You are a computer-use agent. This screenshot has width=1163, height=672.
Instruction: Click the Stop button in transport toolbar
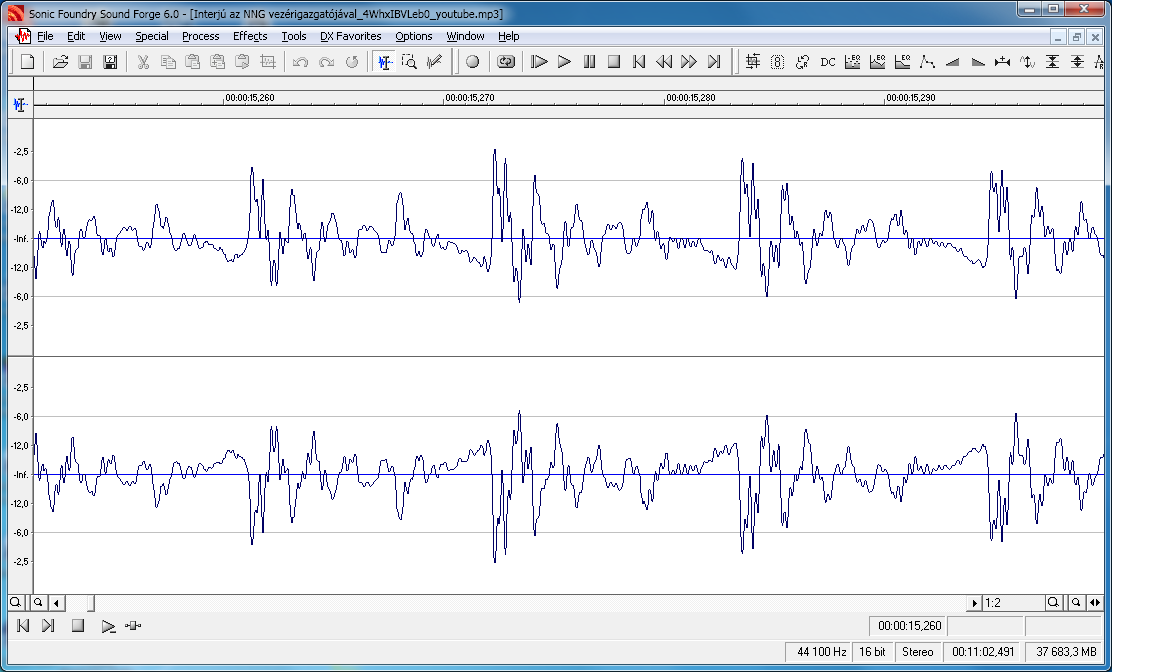click(x=614, y=62)
